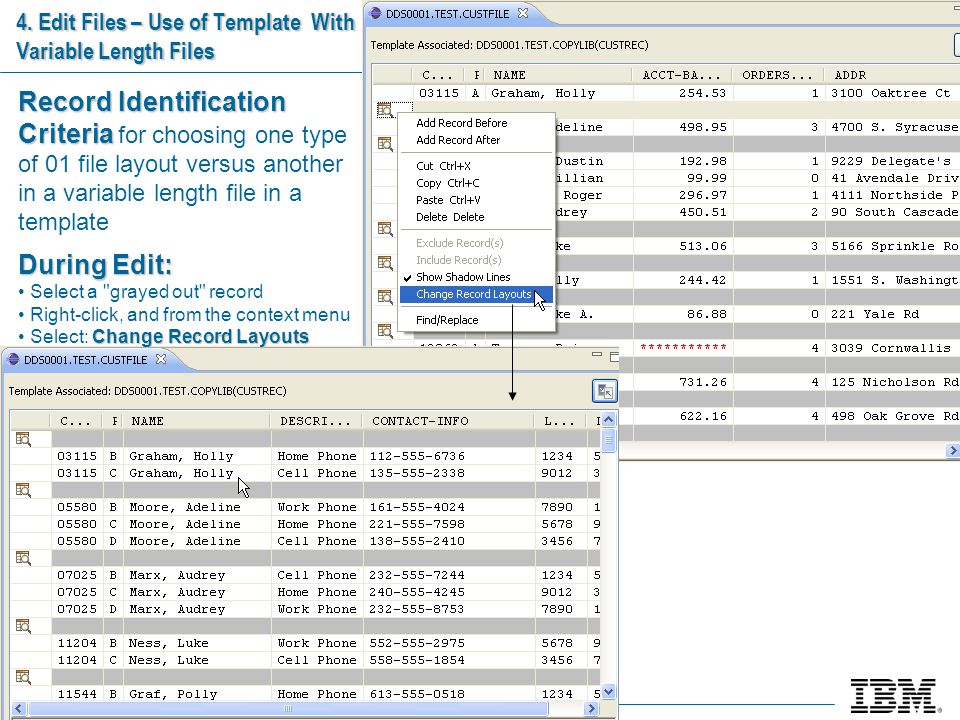Select the 254.53 account balance cell
The height and width of the screenshot is (720, 960).
[x=683, y=93]
